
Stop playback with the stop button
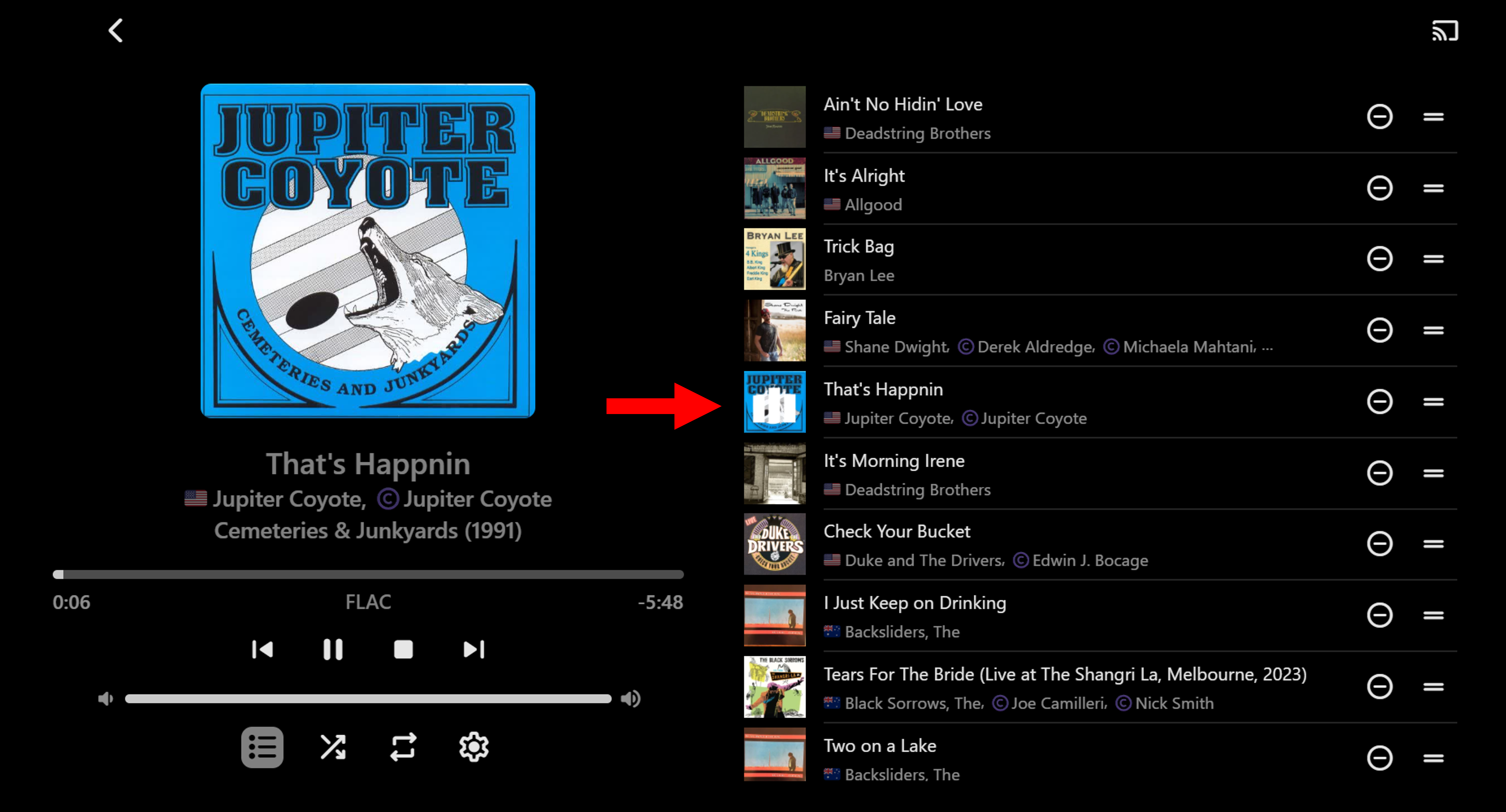[x=404, y=649]
